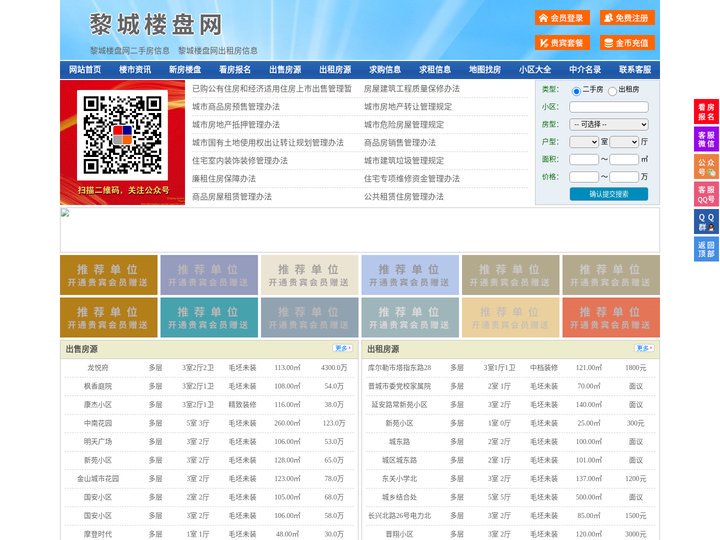Open 出售房源 nav item
This screenshot has width=720, height=540.
pyautogui.click(x=285, y=70)
